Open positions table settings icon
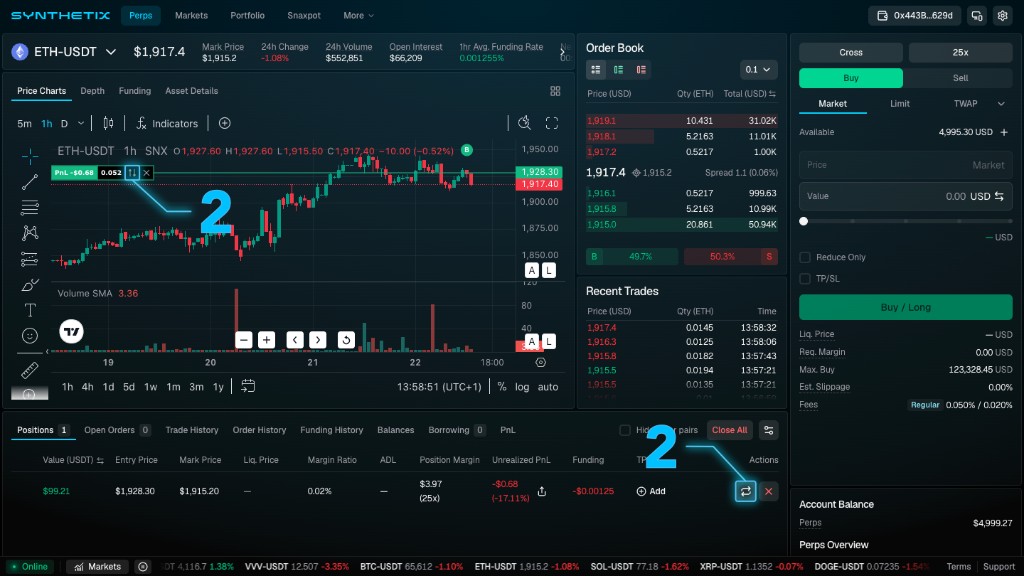 [x=769, y=430]
